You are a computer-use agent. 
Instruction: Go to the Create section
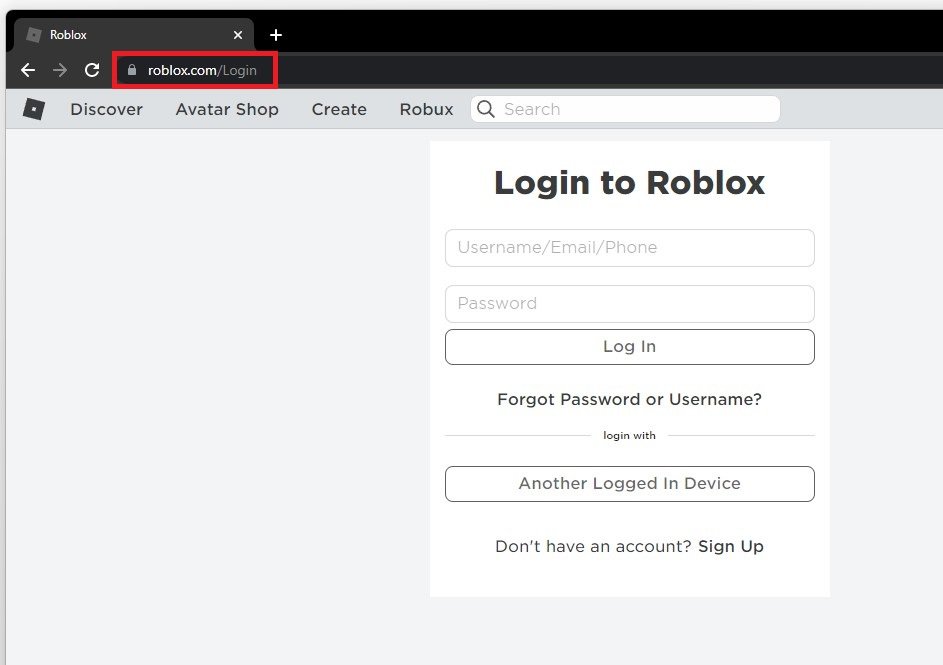tap(339, 109)
